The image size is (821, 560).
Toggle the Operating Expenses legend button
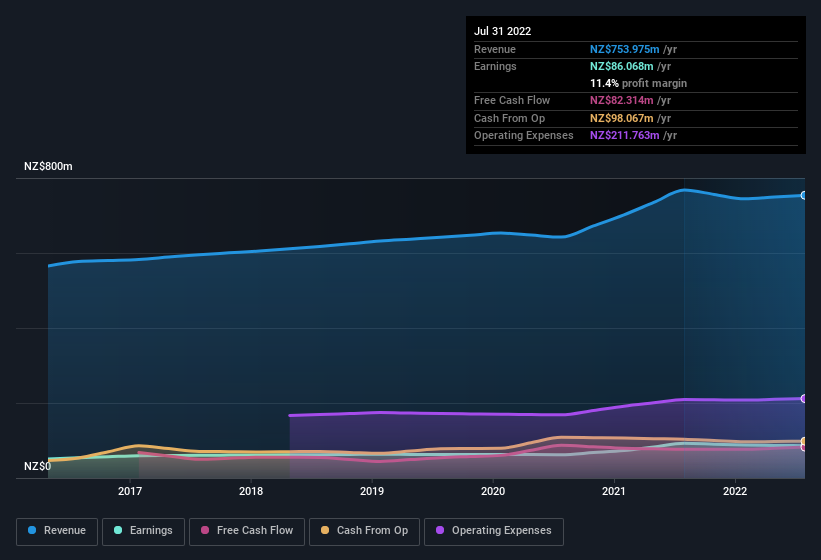[494, 531]
